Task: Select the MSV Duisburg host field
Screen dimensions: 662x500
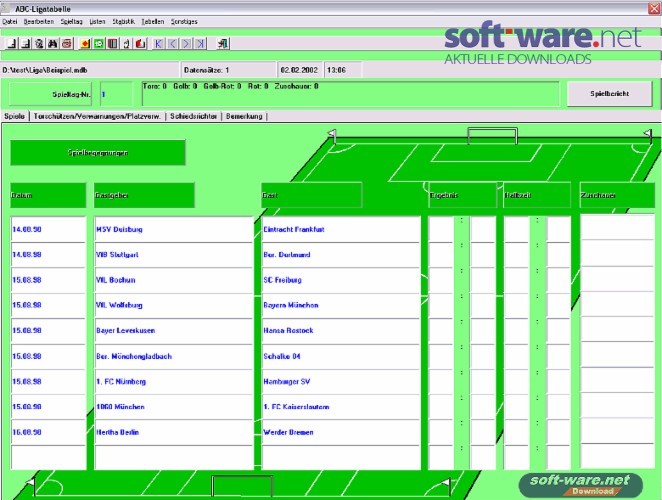Action: click(x=174, y=229)
